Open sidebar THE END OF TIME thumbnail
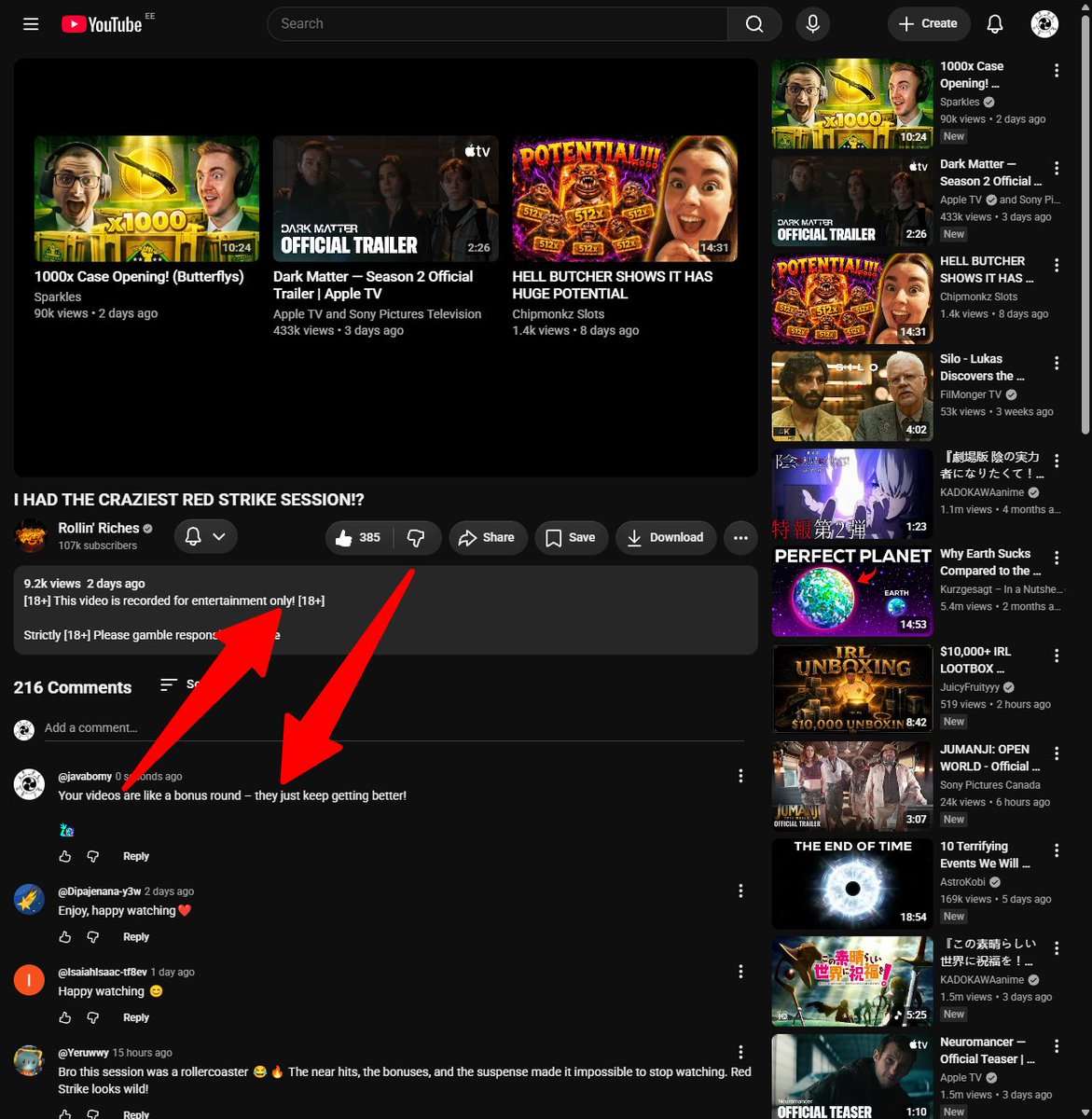The height and width of the screenshot is (1119, 1092). (852, 884)
